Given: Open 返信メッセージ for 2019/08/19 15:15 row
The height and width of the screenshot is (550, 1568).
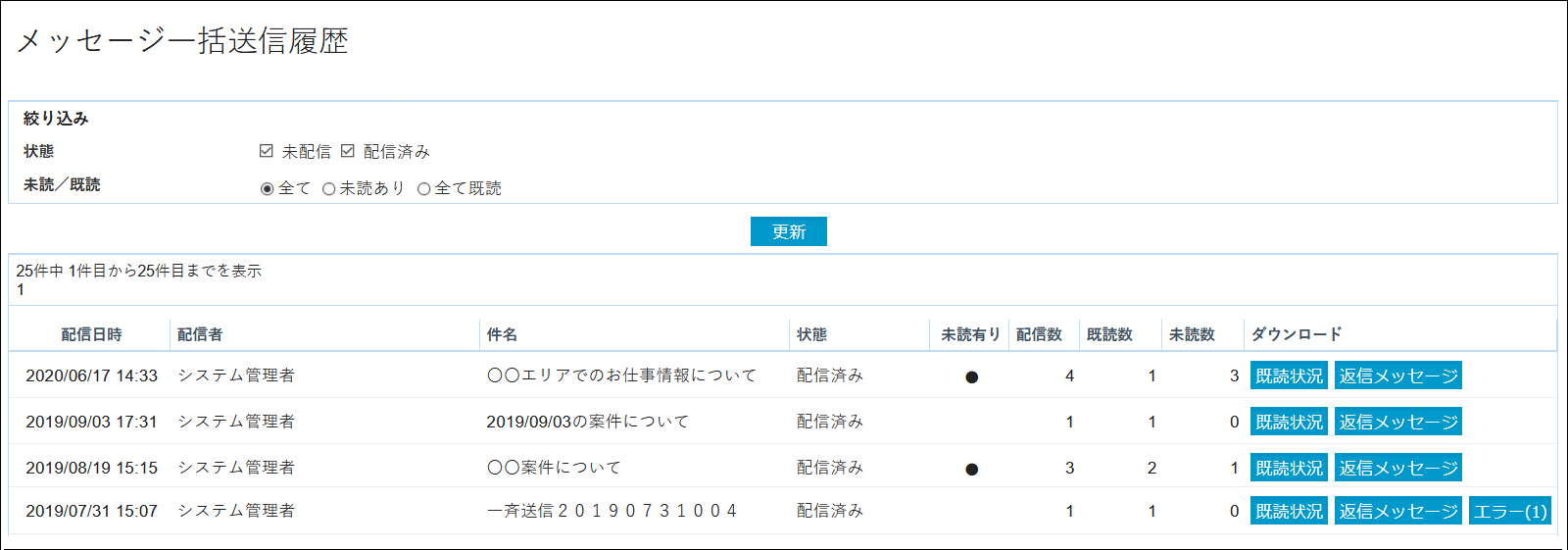Looking at the screenshot, I should coord(1398,468).
